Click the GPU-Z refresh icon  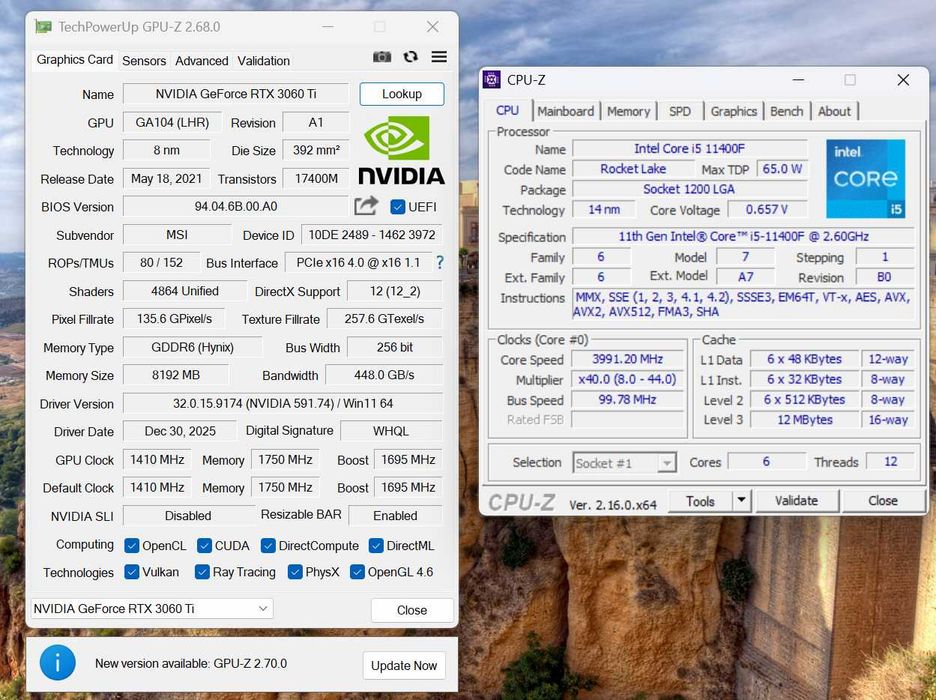click(410, 57)
